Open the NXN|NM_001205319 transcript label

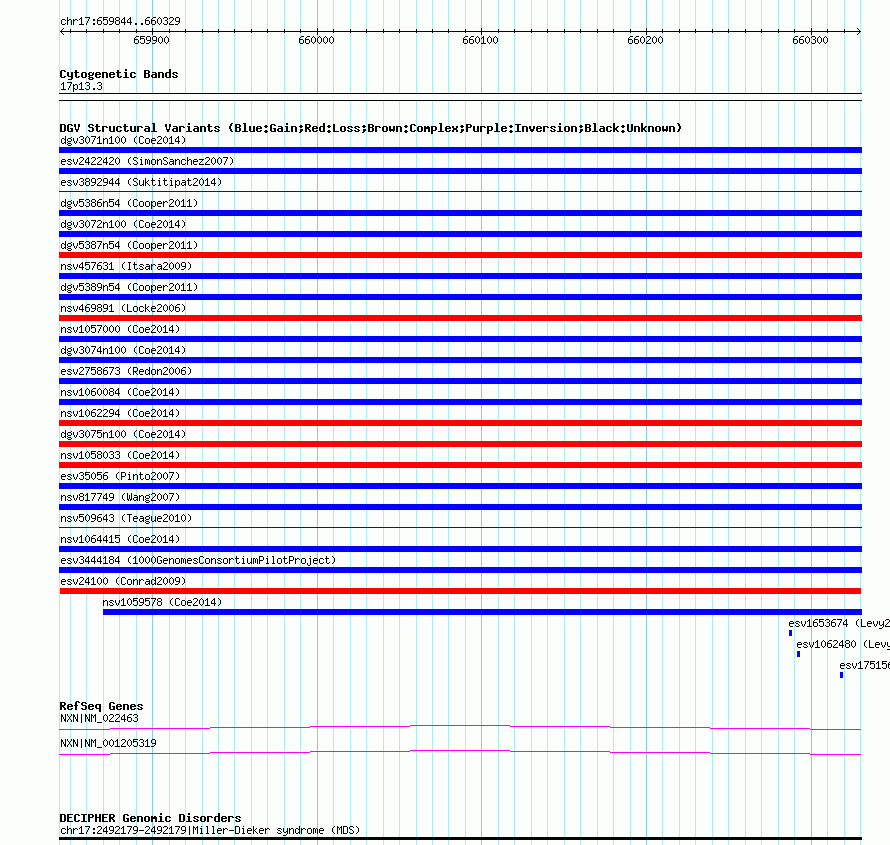tap(108, 743)
